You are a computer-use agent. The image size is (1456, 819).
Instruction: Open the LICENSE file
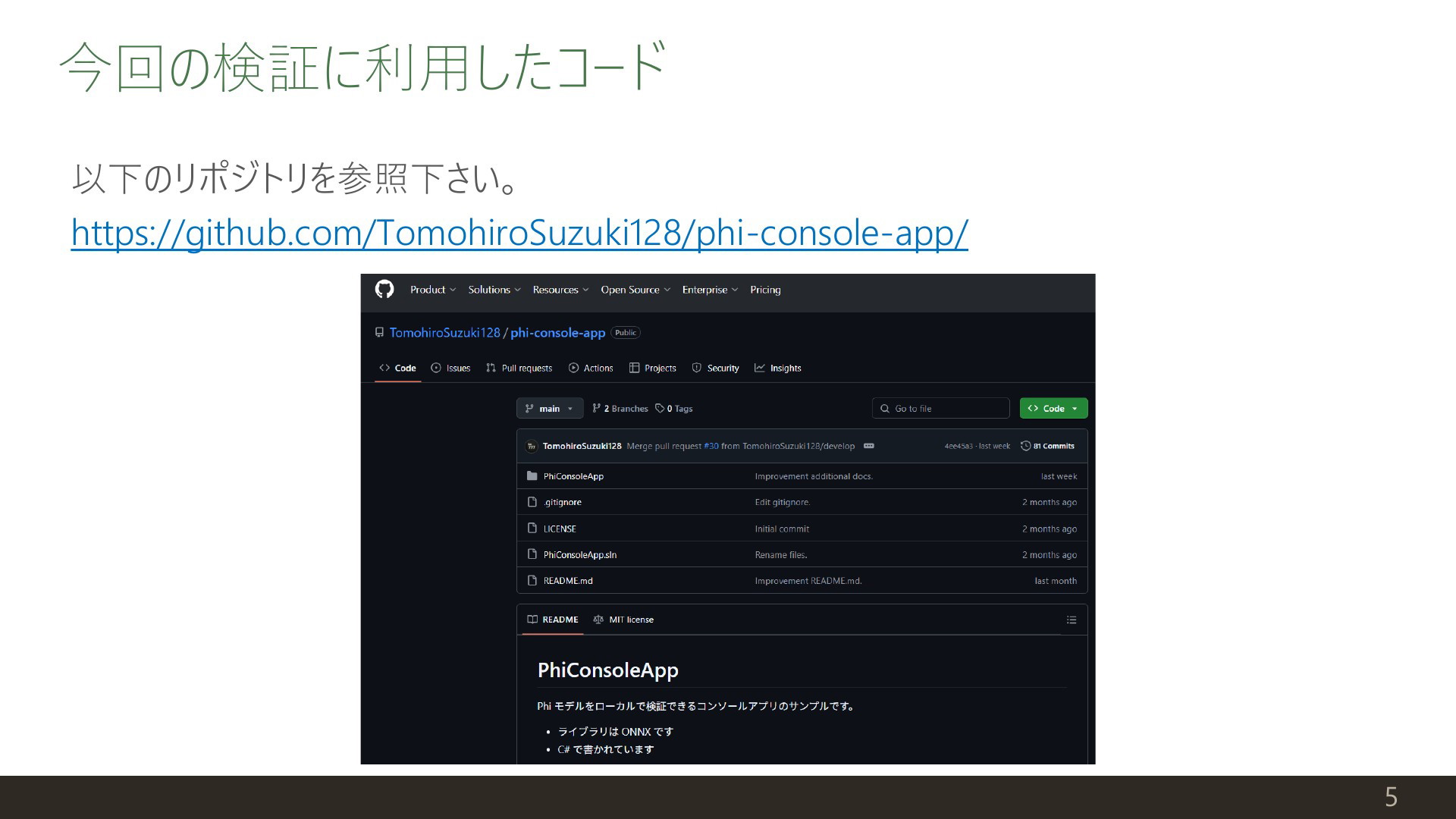coord(560,529)
